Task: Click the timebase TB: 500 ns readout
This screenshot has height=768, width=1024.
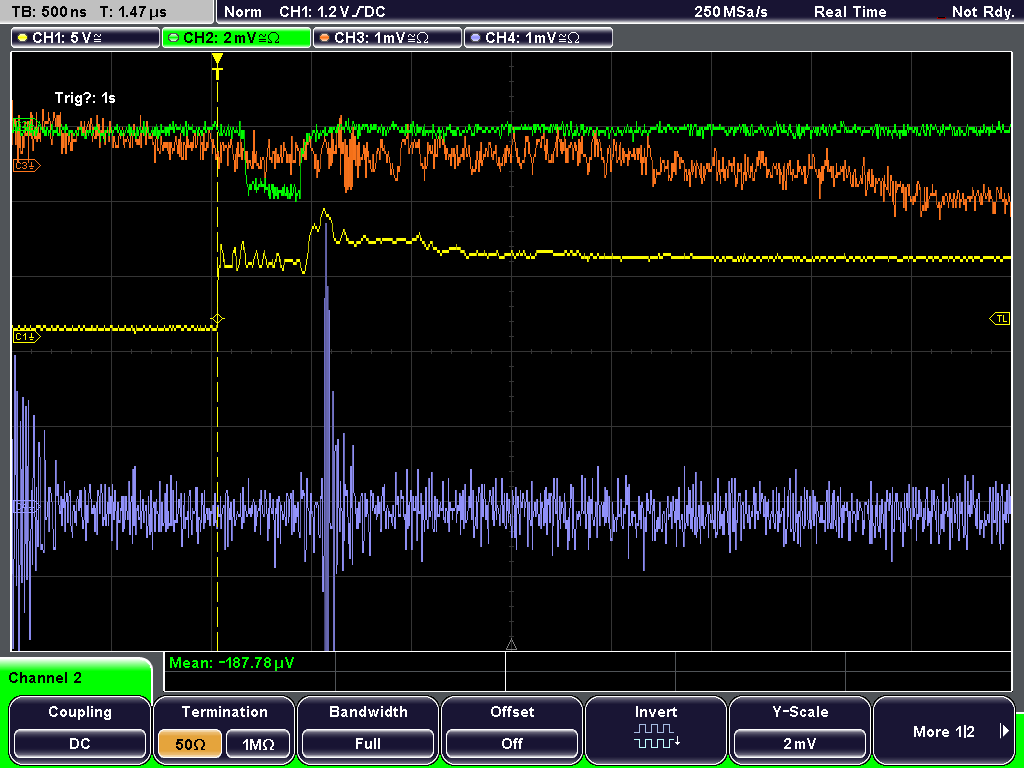Action: 49,12
